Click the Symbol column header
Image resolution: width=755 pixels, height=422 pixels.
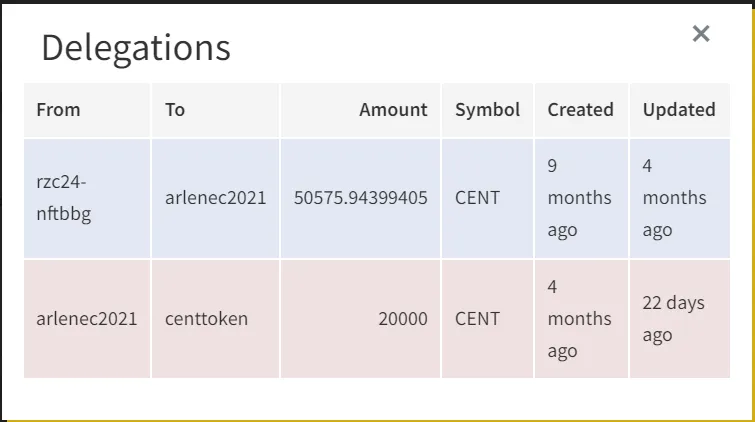pyautogui.click(x=487, y=110)
